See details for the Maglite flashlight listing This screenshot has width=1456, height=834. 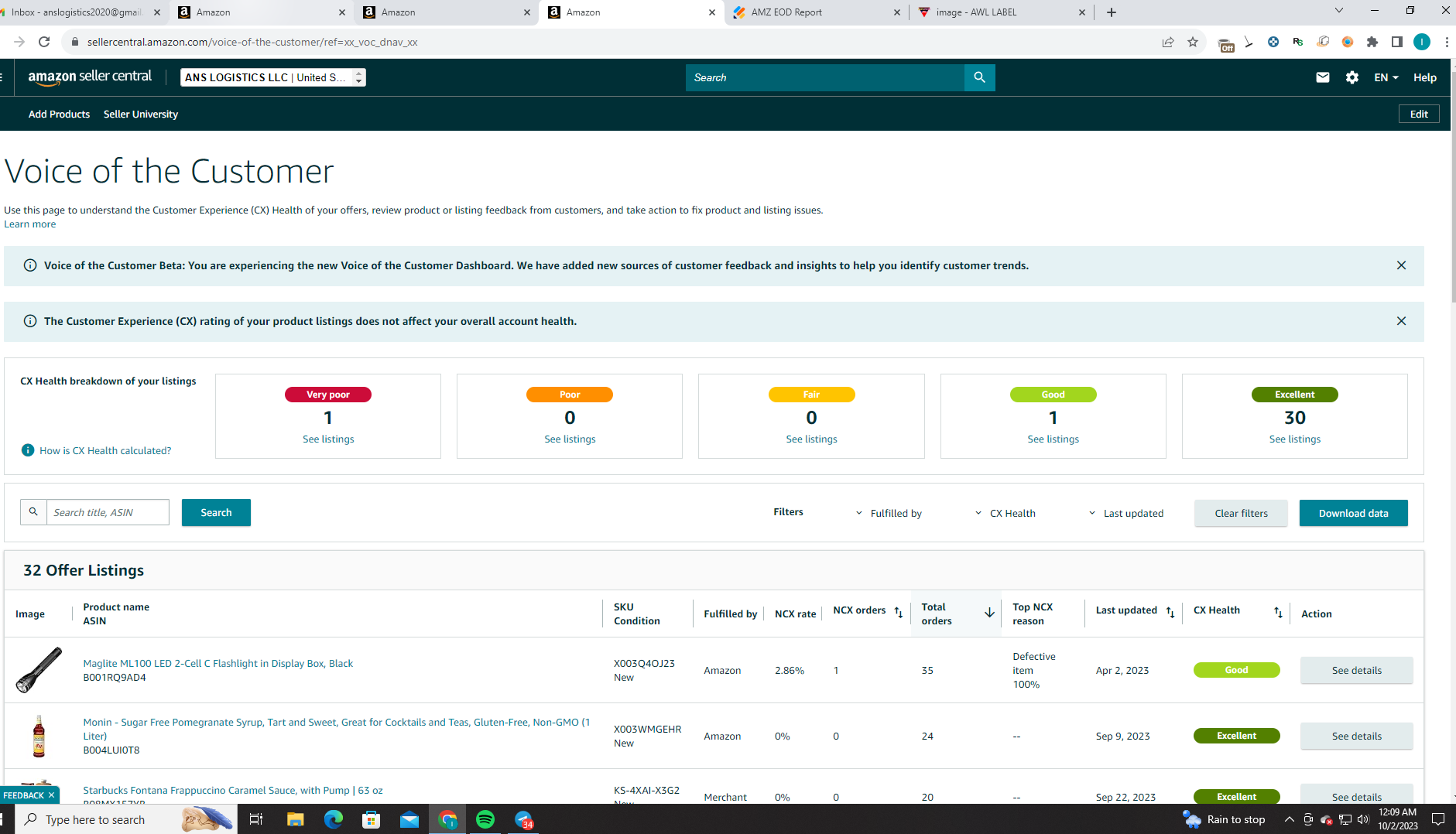(x=1356, y=670)
